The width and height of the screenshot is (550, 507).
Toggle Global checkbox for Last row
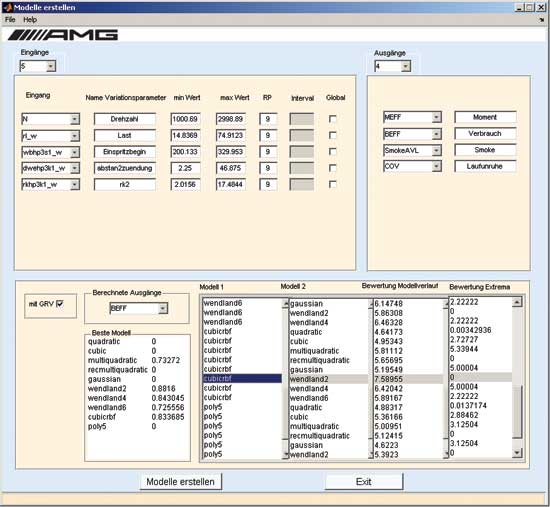tap(332, 135)
